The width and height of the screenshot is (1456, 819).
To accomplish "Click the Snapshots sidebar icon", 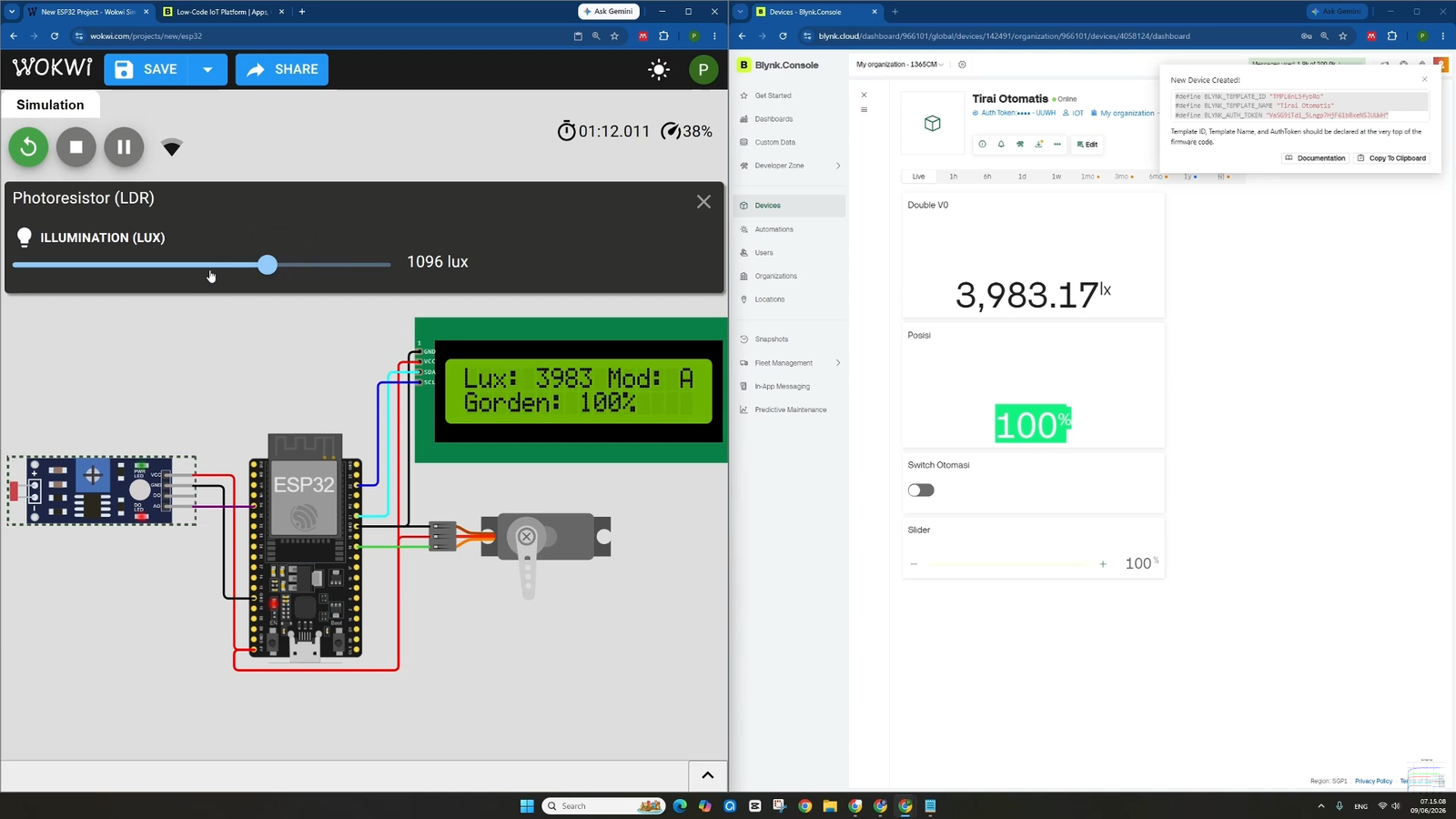I will point(743,339).
